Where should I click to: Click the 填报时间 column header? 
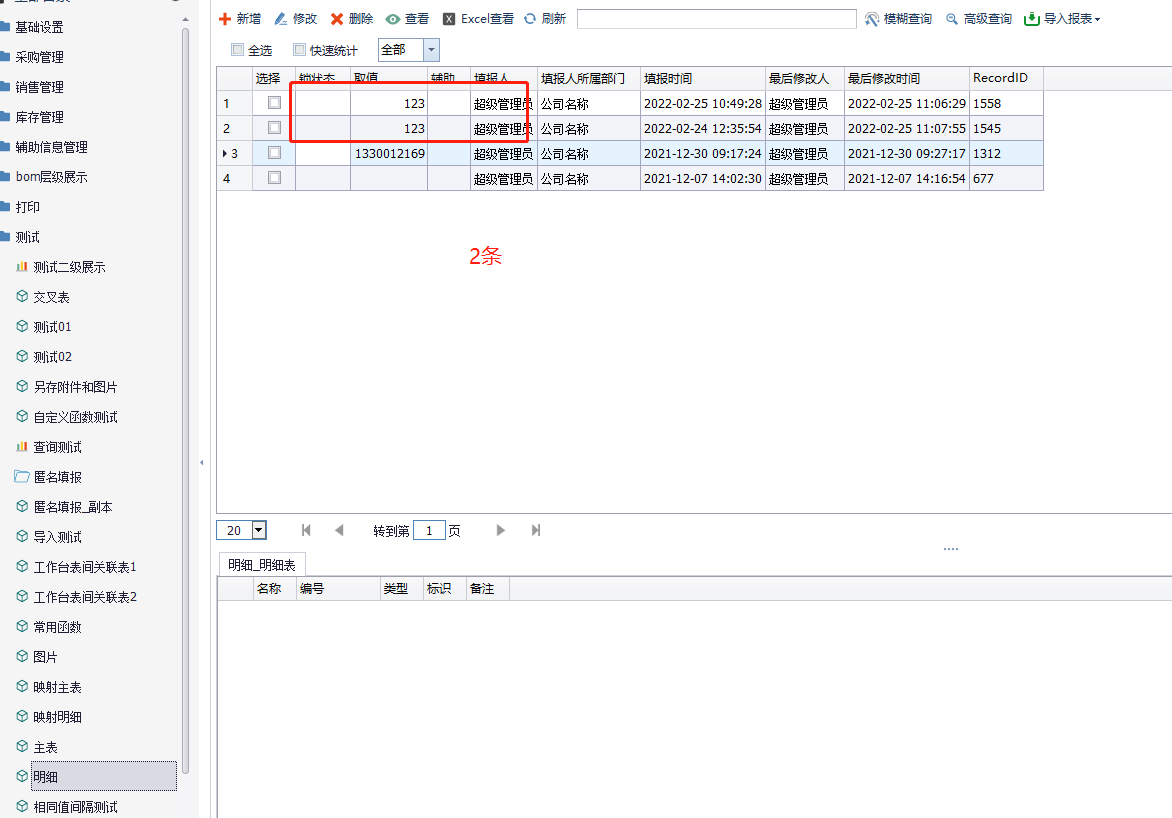click(x=668, y=78)
